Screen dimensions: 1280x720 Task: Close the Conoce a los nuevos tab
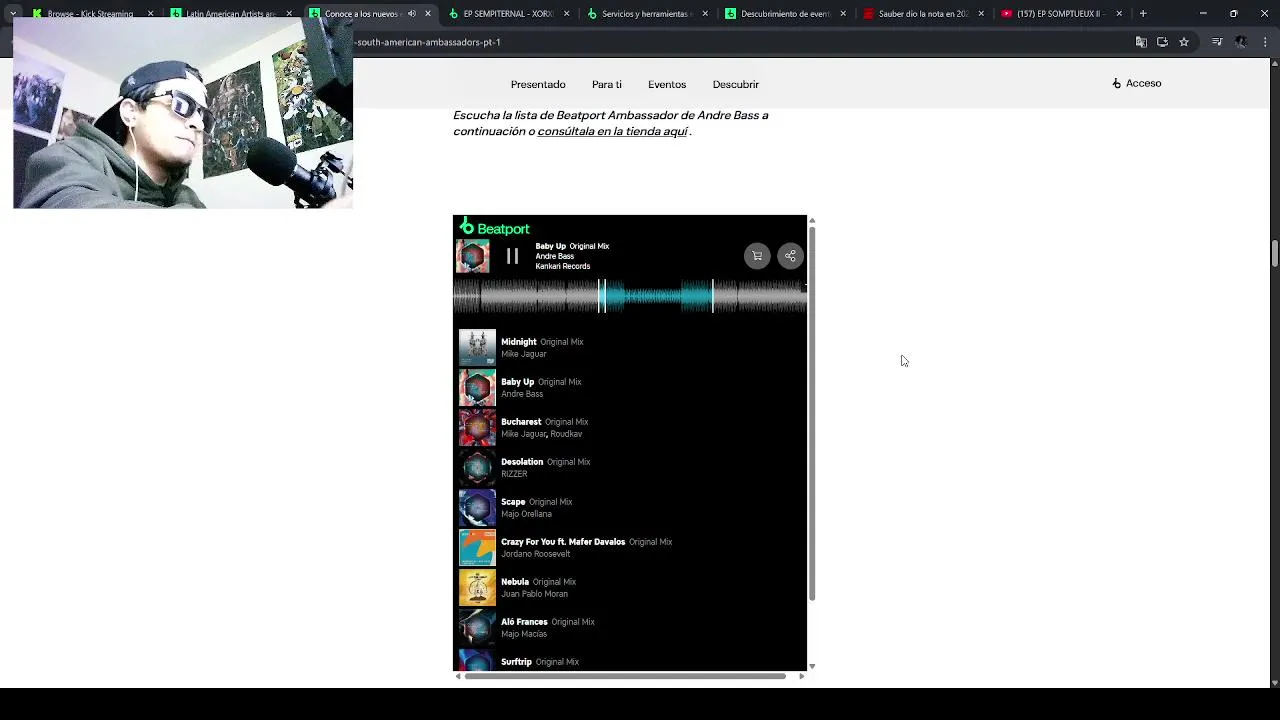click(428, 14)
